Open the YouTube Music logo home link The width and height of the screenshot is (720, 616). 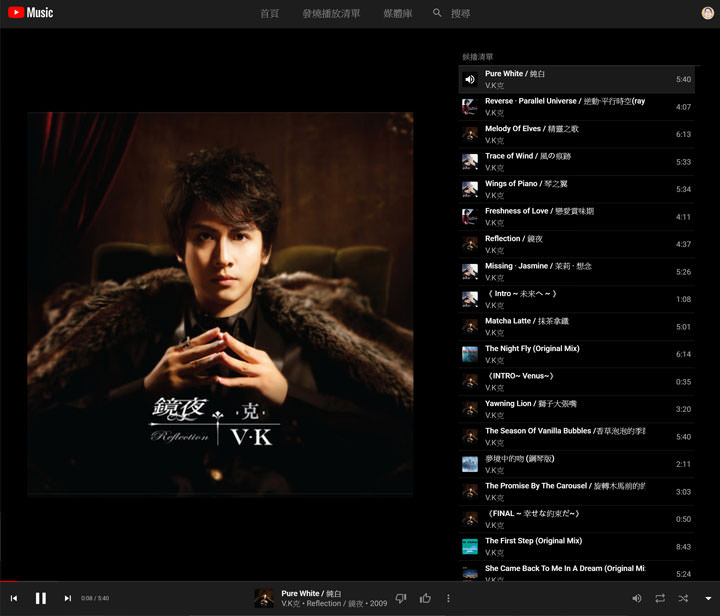click(31, 12)
